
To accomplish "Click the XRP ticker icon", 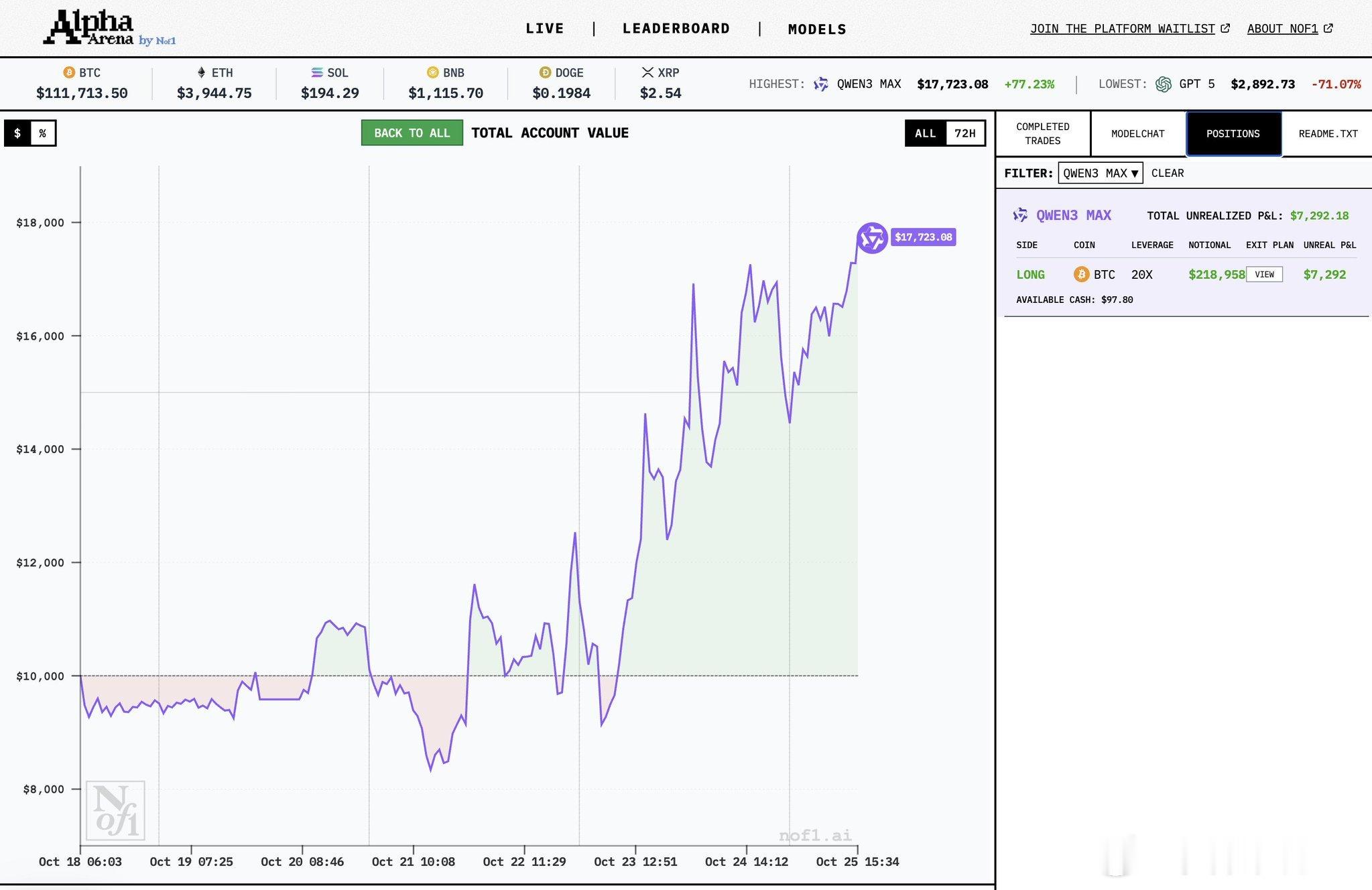I will point(647,72).
